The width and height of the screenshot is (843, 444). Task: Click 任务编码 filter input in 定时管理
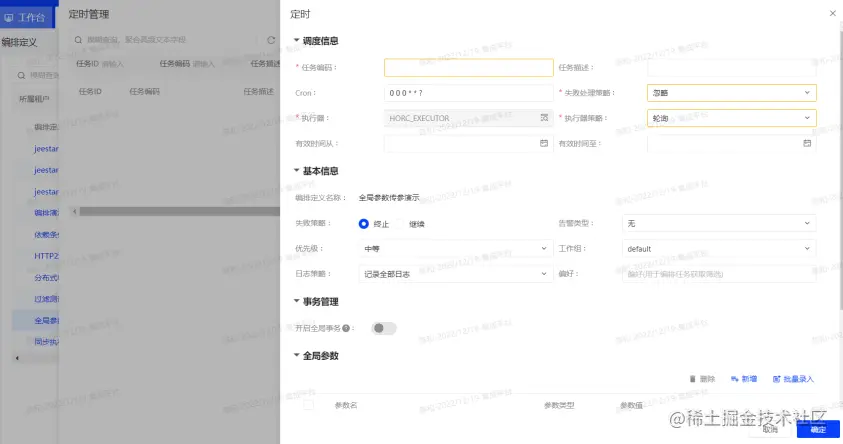click(x=204, y=64)
